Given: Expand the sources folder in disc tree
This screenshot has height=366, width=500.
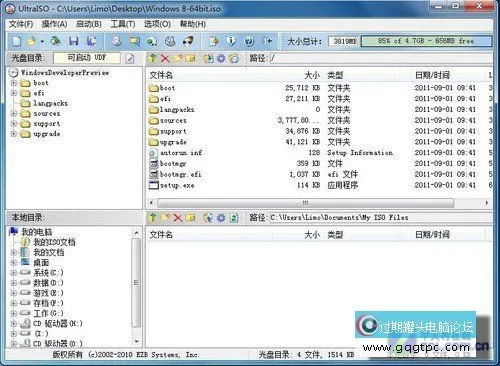Looking at the screenshot, I should point(14,113).
